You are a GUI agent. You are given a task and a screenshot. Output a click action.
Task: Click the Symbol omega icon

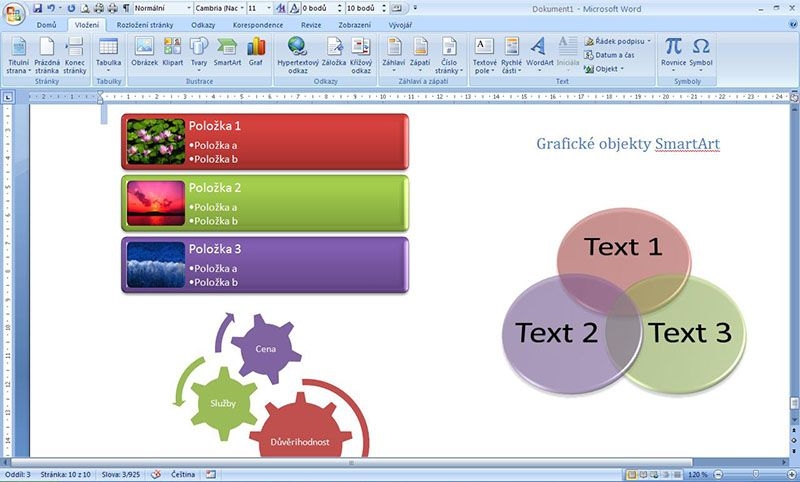pyautogui.click(x=701, y=51)
